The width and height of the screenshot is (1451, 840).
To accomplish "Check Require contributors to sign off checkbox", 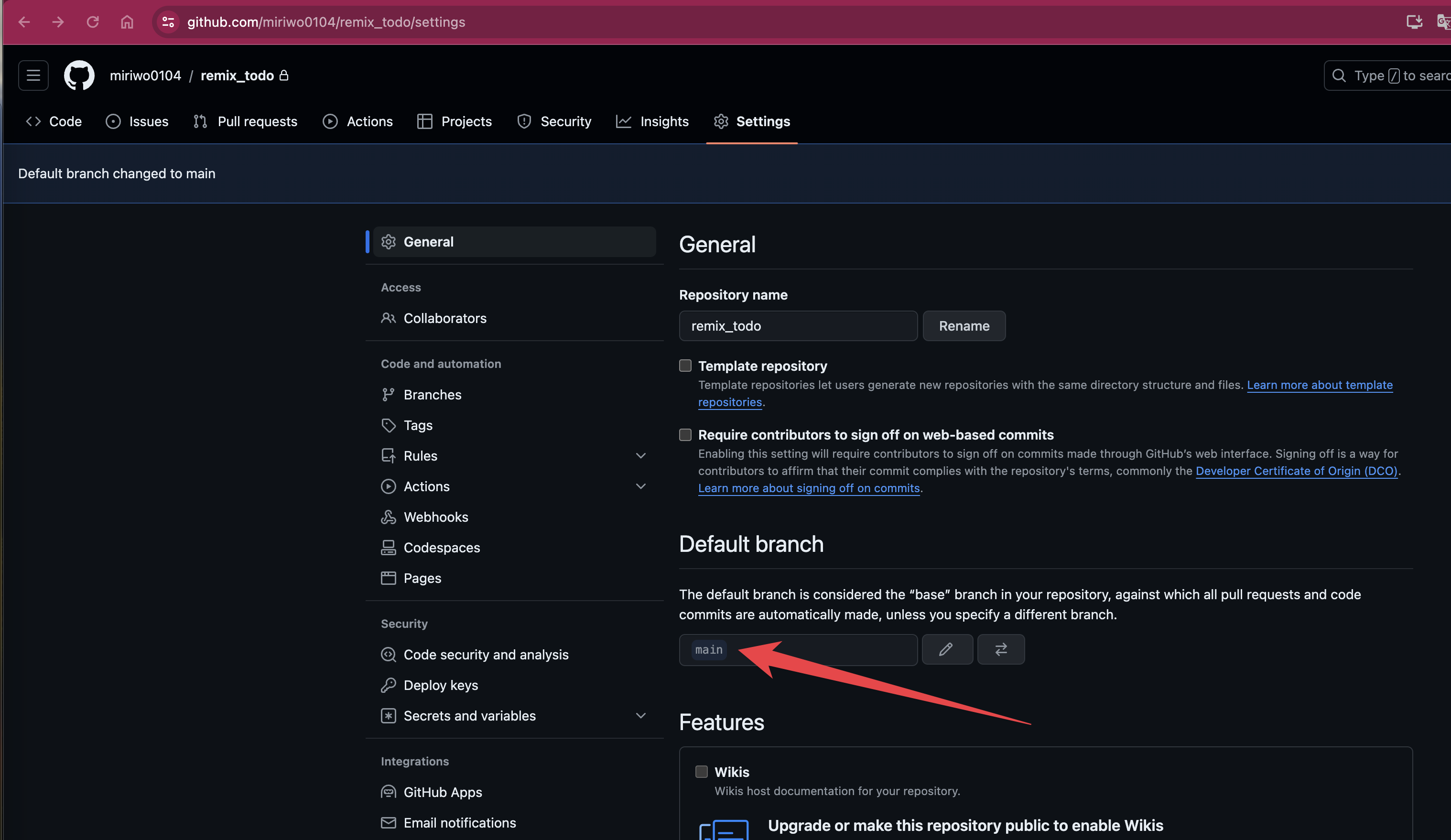I will (x=685, y=435).
